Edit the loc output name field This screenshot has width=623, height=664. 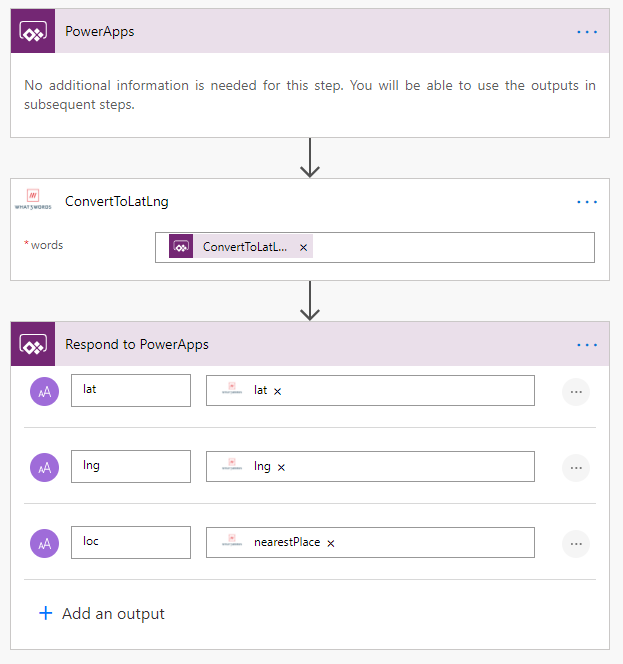pyautogui.click(x=131, y=542)
